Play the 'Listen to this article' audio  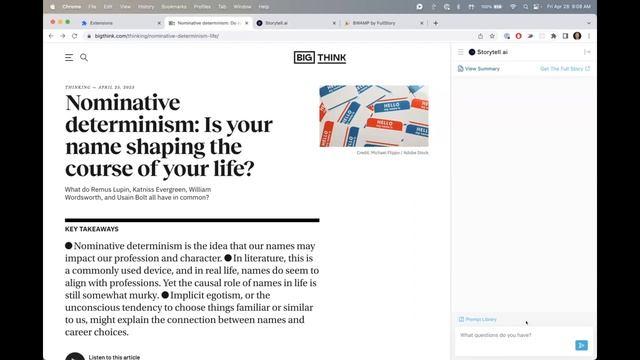point(75,356)
